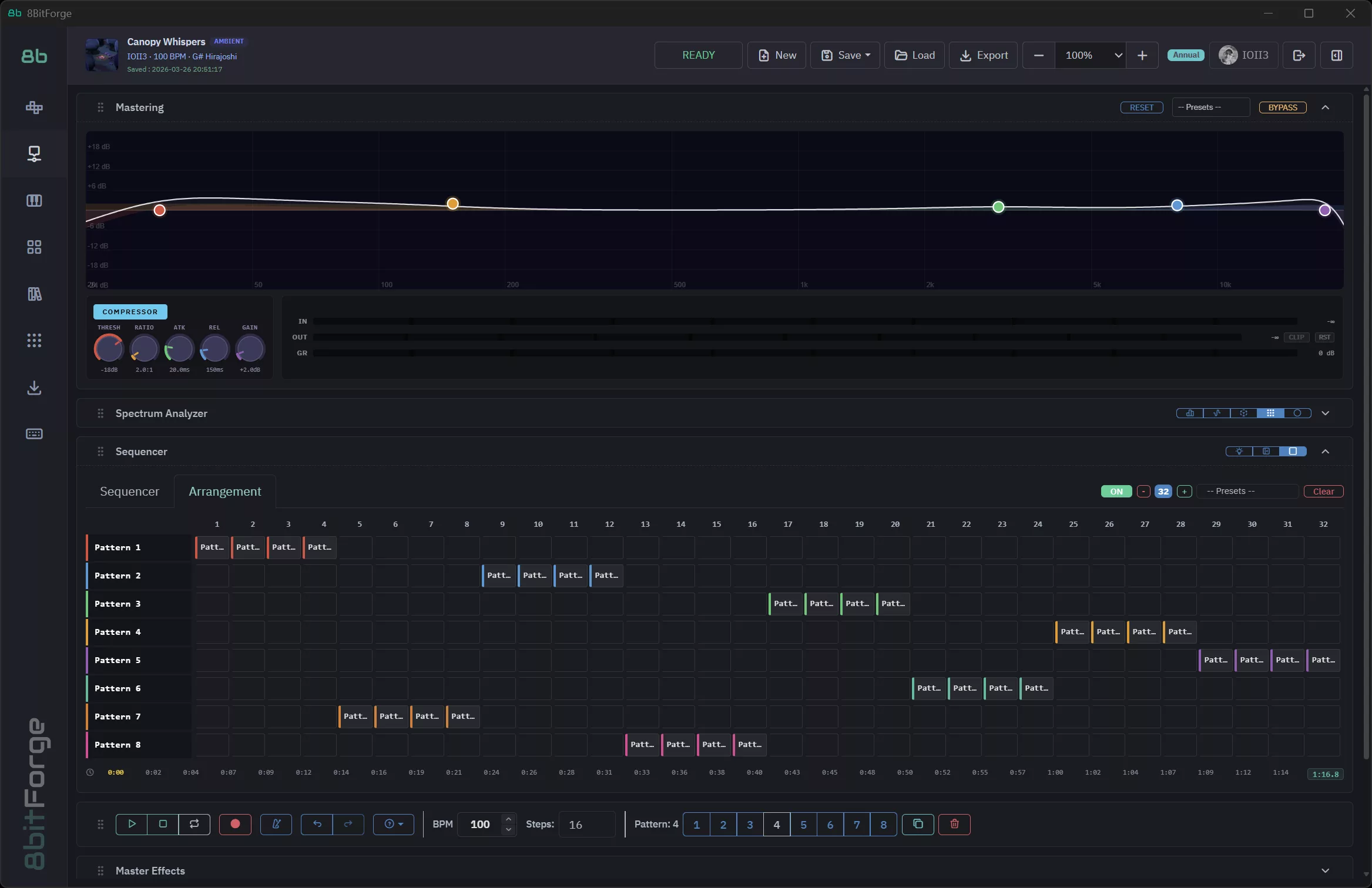Select the Sequencer tab
Image resolution: width=1372 pixels, height=888 pixels.
click(129, 491)
